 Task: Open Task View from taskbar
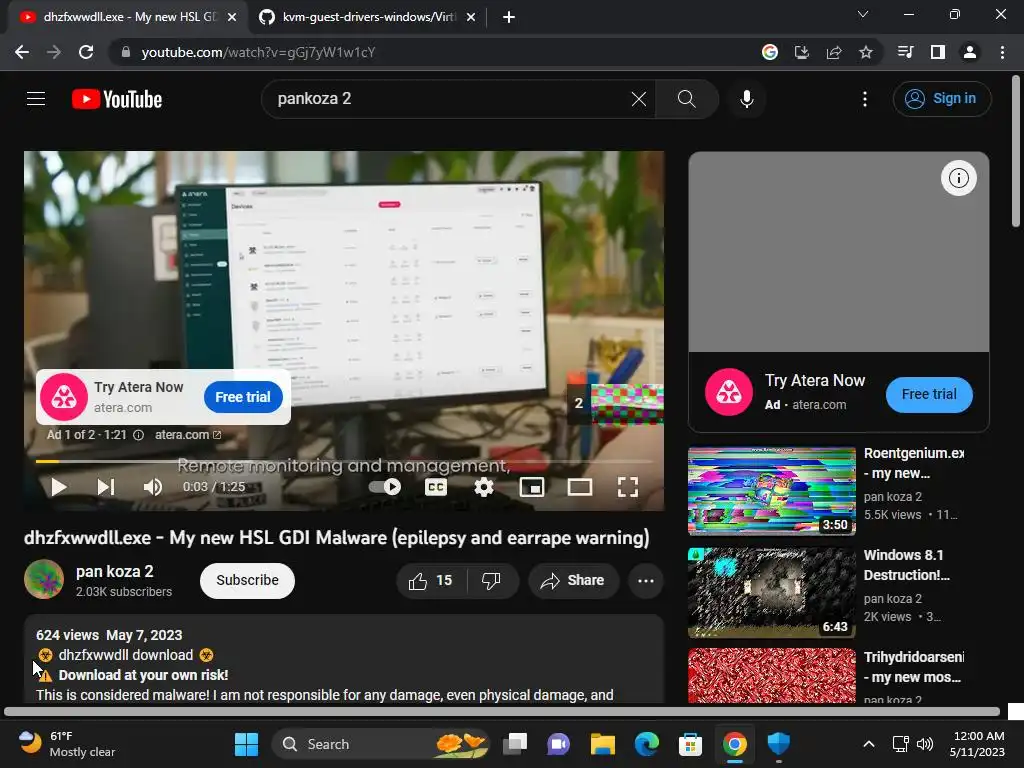click(515, 744)
